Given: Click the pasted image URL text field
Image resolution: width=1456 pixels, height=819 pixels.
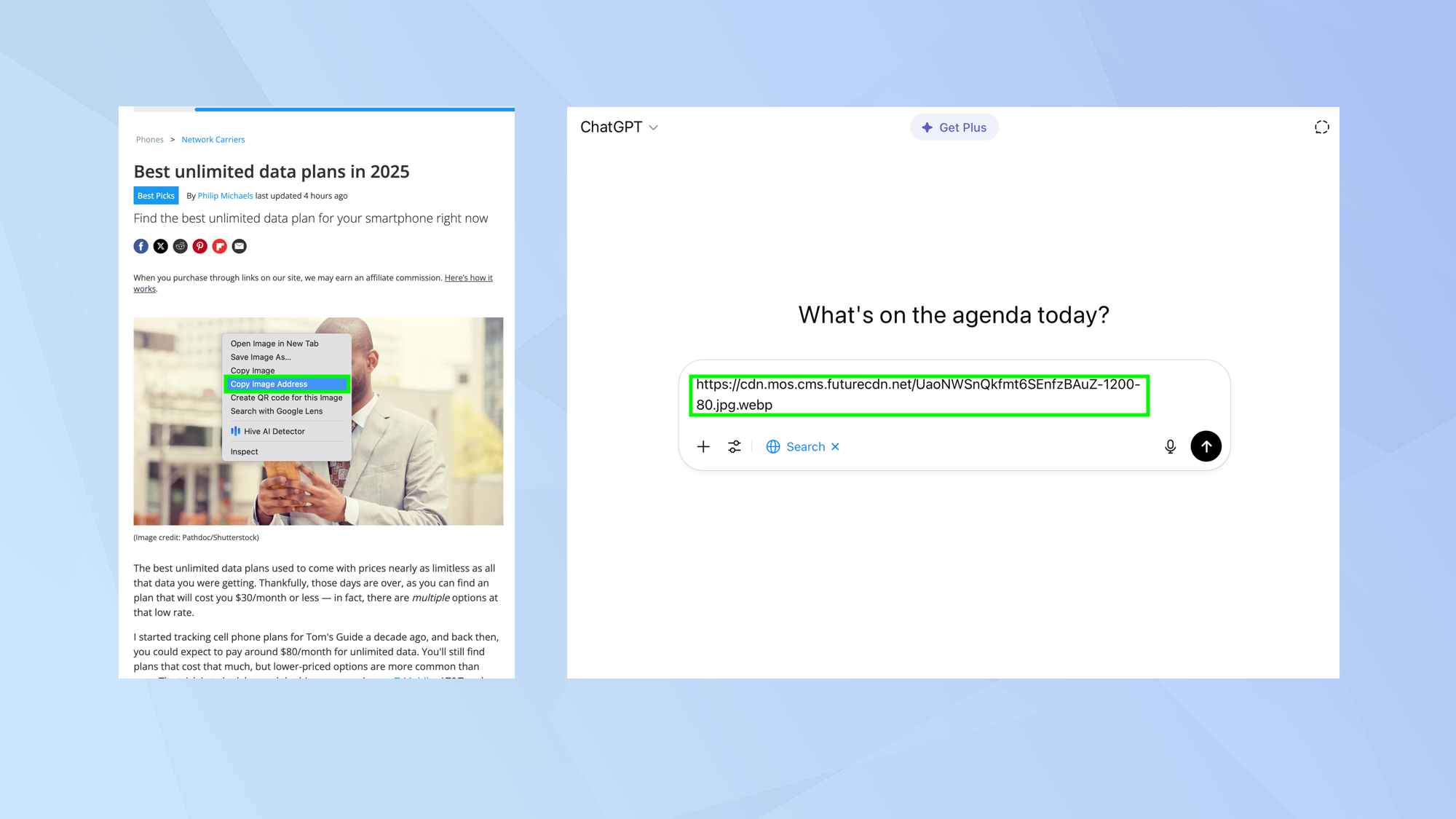Looking at the screenshot, I should (919, 395).
